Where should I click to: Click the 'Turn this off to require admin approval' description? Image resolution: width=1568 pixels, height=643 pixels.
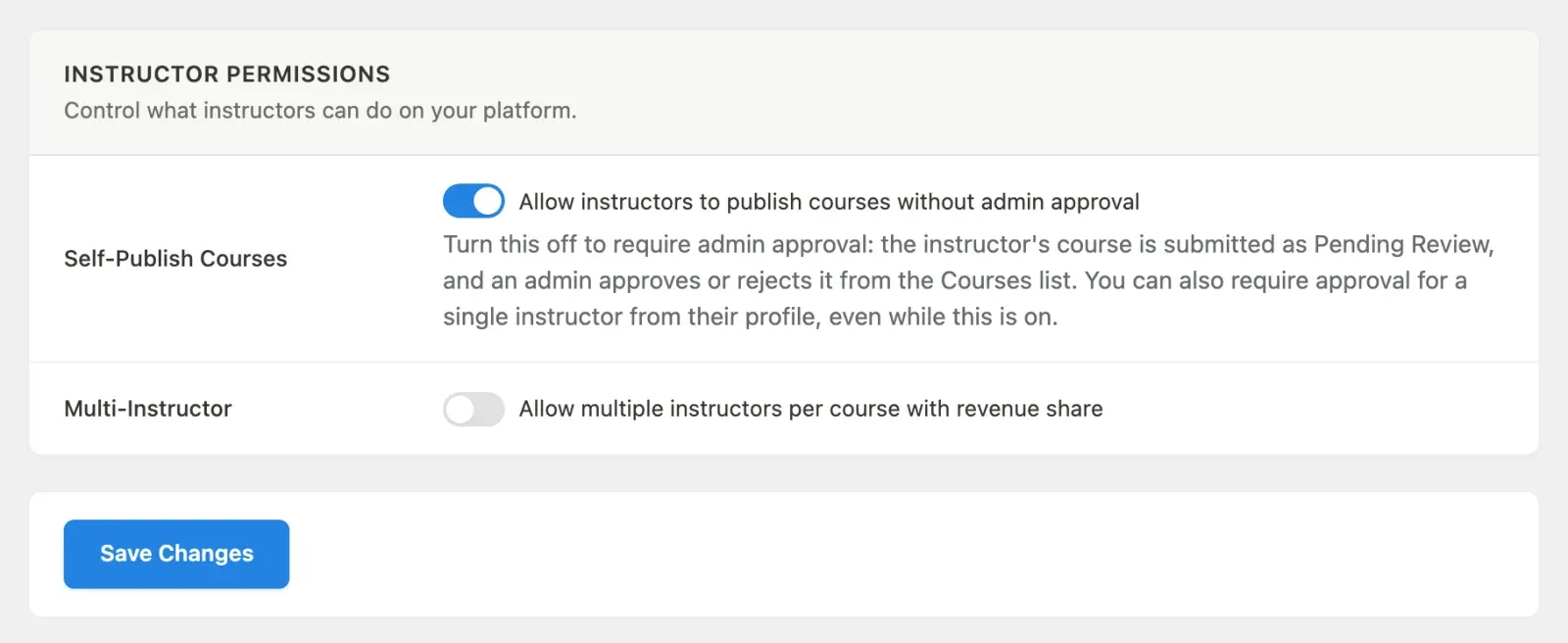[968, 280]
